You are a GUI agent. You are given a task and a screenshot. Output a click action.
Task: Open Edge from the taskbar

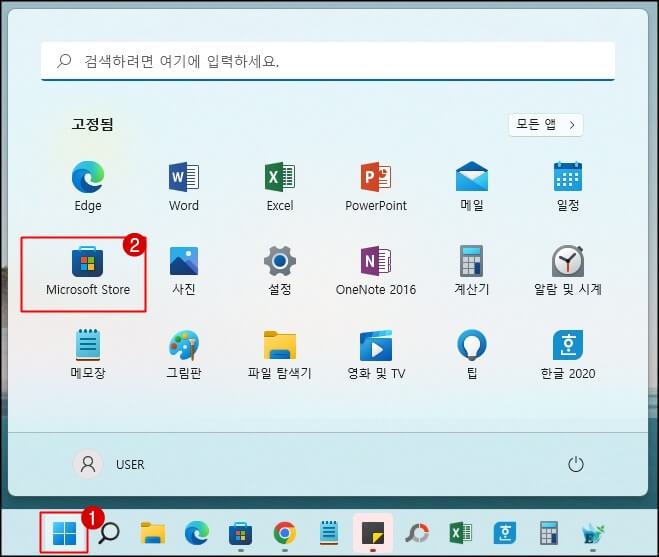pyautogui.click(x=197, y=533)
